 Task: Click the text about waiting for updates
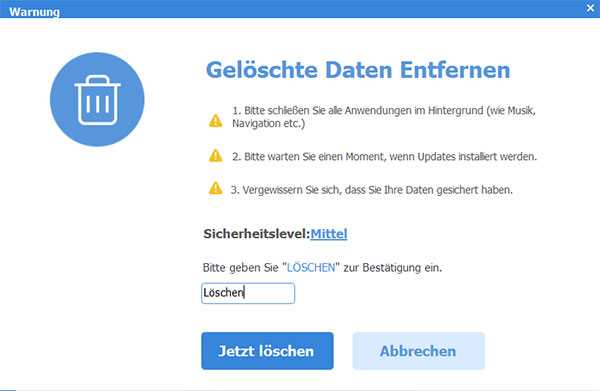click(385, 157)
